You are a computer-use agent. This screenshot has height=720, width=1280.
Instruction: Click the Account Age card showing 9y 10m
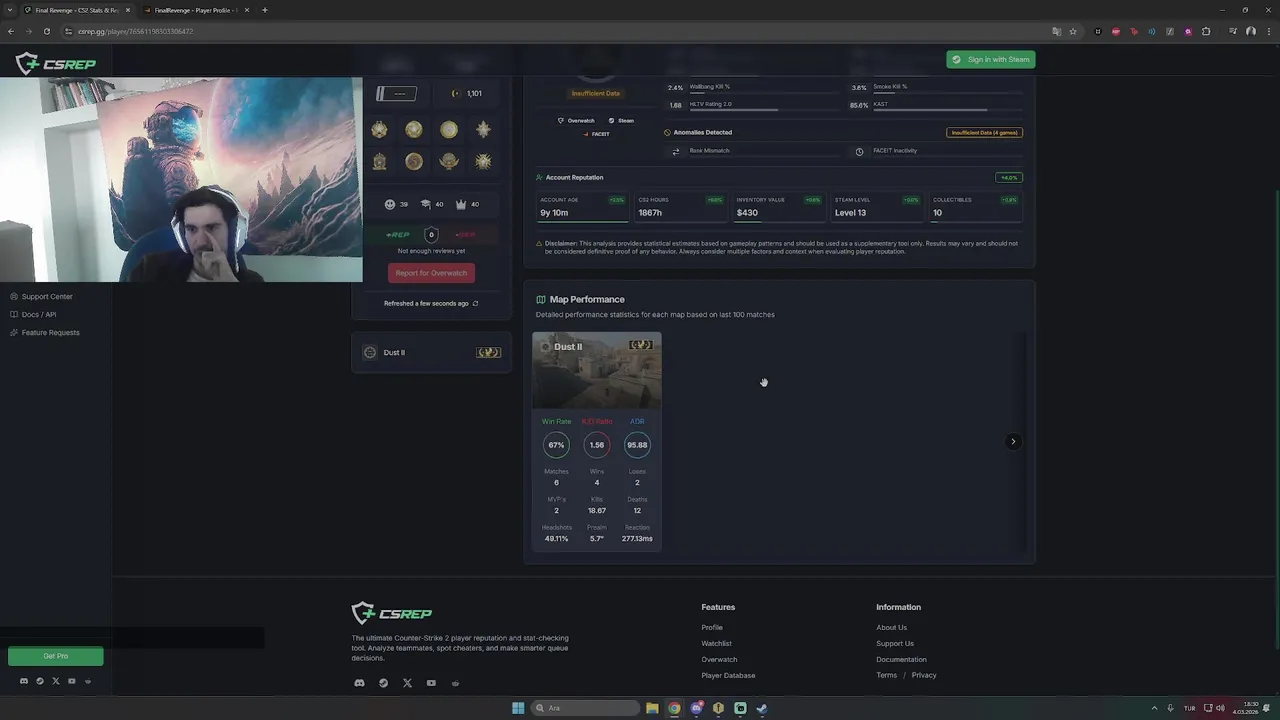pyautogui.click(x=582, y=207)
